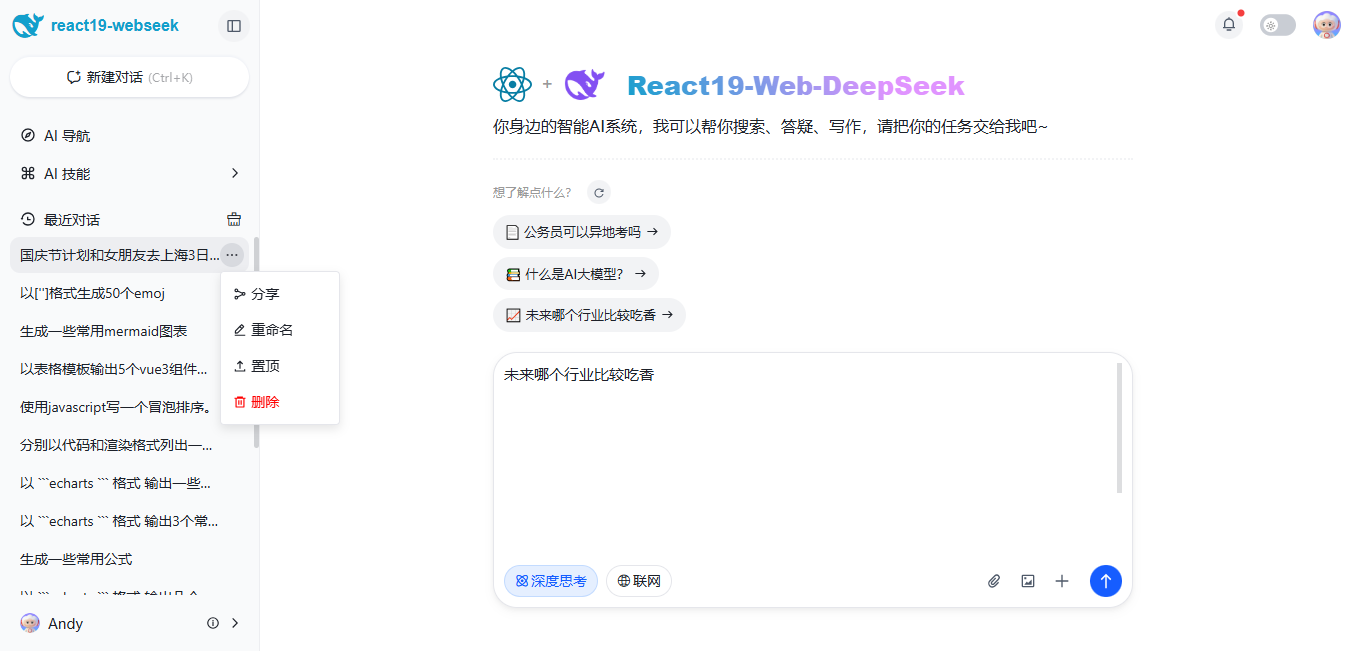
Task: Select 置顶 in the context menu
Action: [280, 366]
